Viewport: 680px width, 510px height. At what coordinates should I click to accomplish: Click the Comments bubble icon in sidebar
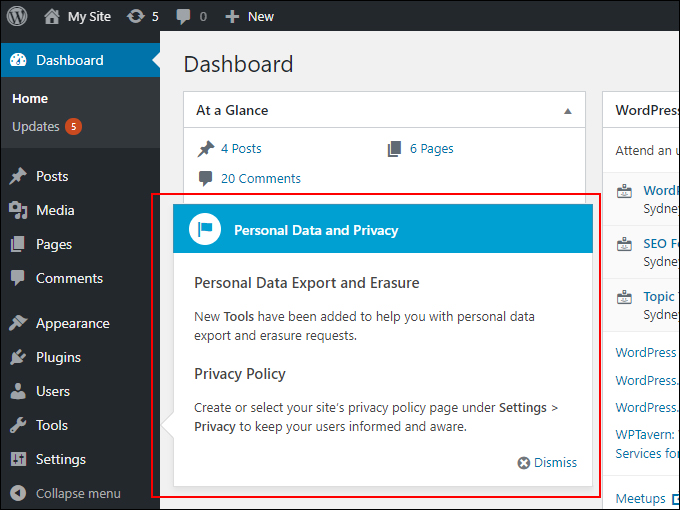[18, 278]
